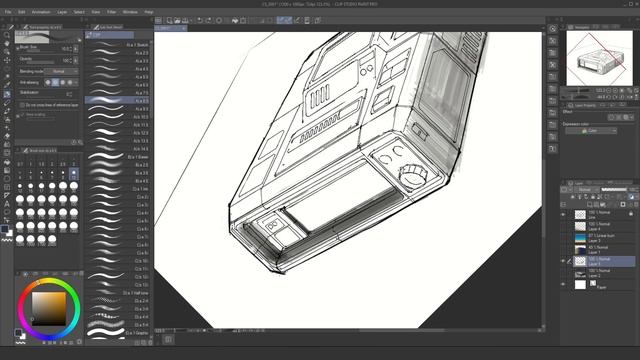The height and width of the screenshot is (360, 640).
Task: Click the lock icon on Line layer
Action: [x=631, y=214]
